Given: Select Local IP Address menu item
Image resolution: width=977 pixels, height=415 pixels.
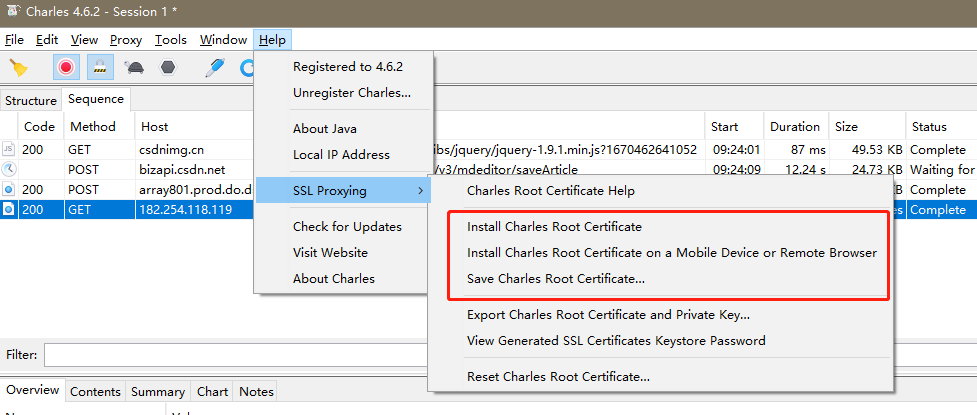Looking at the screenshot, I should click(341, 155).
